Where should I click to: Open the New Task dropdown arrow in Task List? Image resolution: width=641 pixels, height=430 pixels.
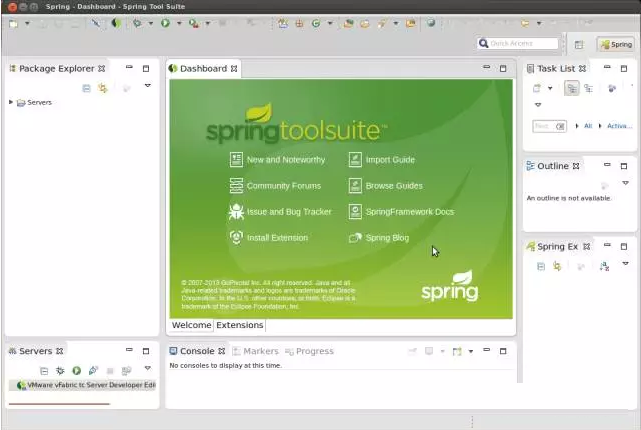point(550,88)
